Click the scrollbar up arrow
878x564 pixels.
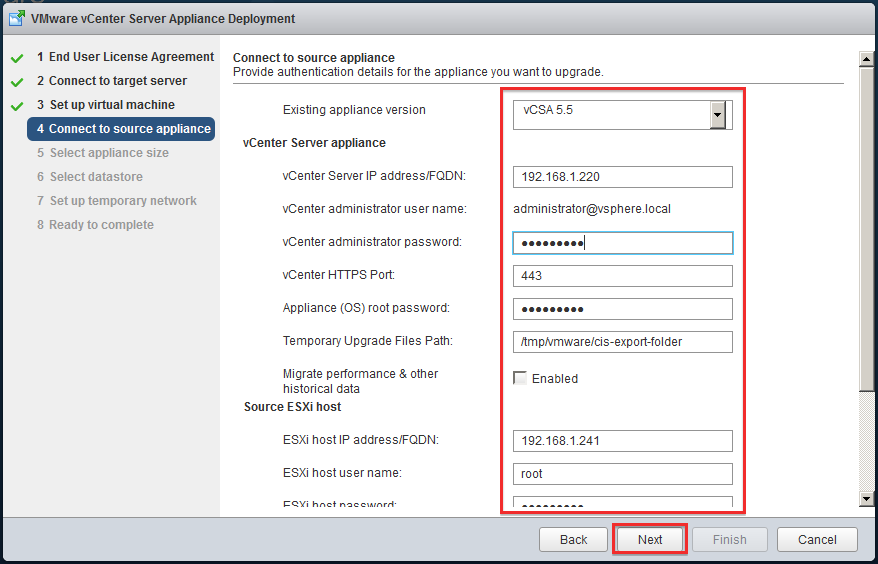click(866, 58)
